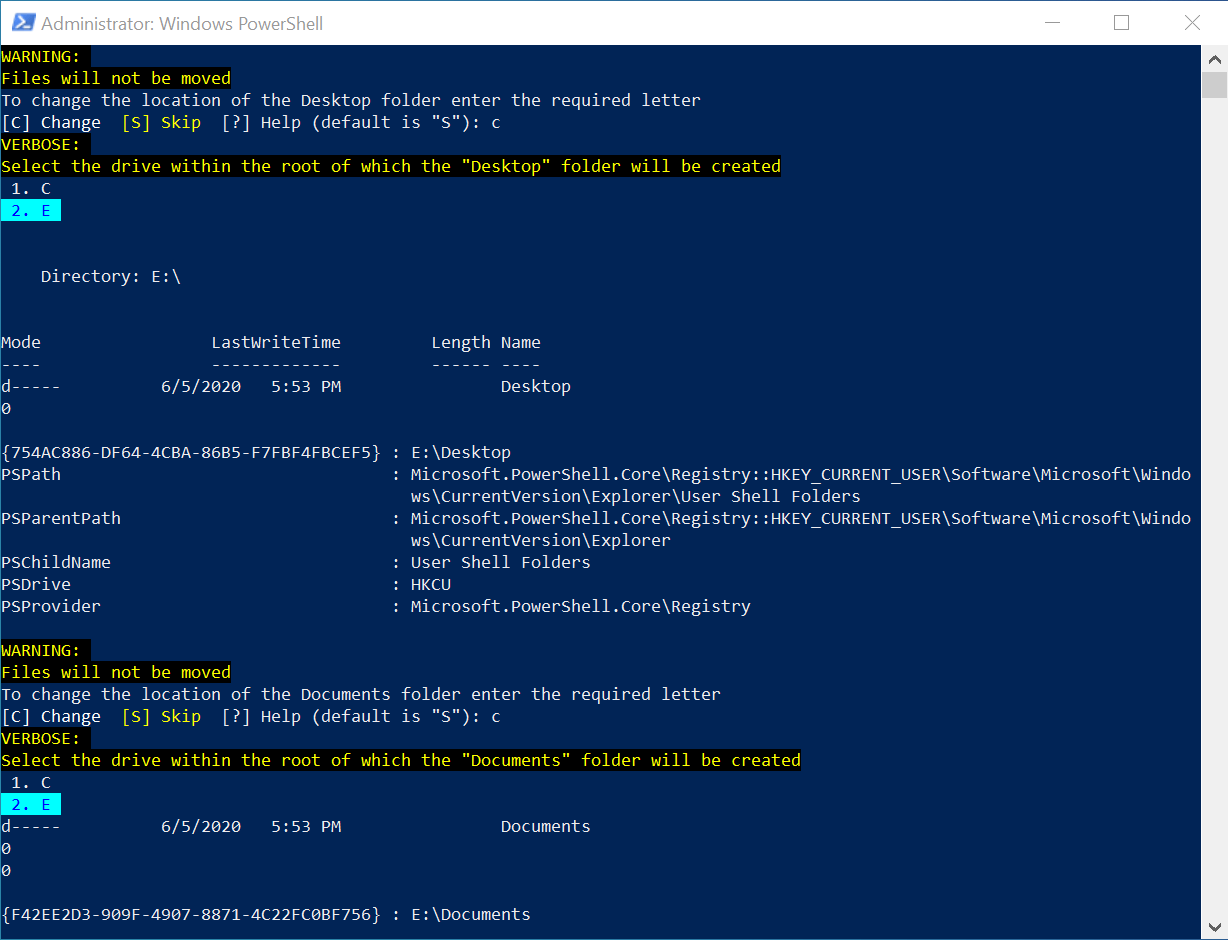Image resolution: width=1228 pixels, height=940 pixels.
Task: Click the E:\Documents GUID line
Action: click(x=265, y=914)
